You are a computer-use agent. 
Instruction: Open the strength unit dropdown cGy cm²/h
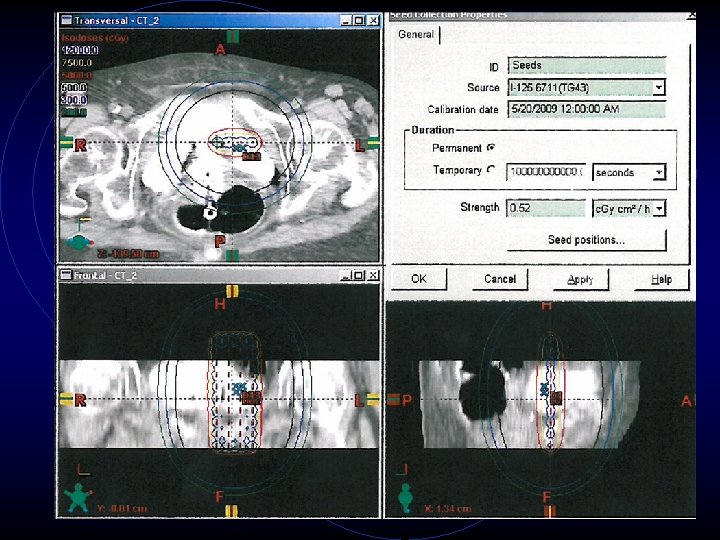click(x=659, y=209)
